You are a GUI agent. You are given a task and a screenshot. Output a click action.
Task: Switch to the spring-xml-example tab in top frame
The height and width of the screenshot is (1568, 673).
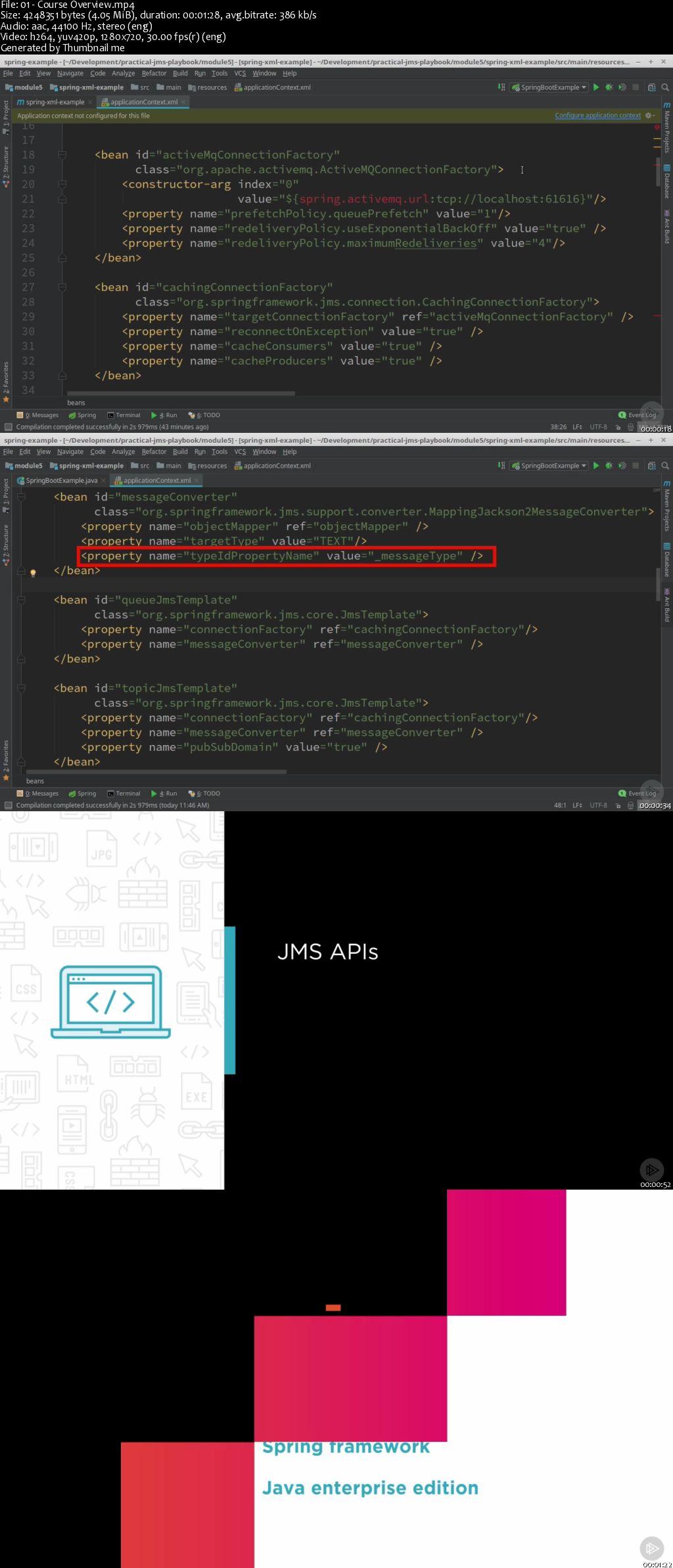point(55,102)
